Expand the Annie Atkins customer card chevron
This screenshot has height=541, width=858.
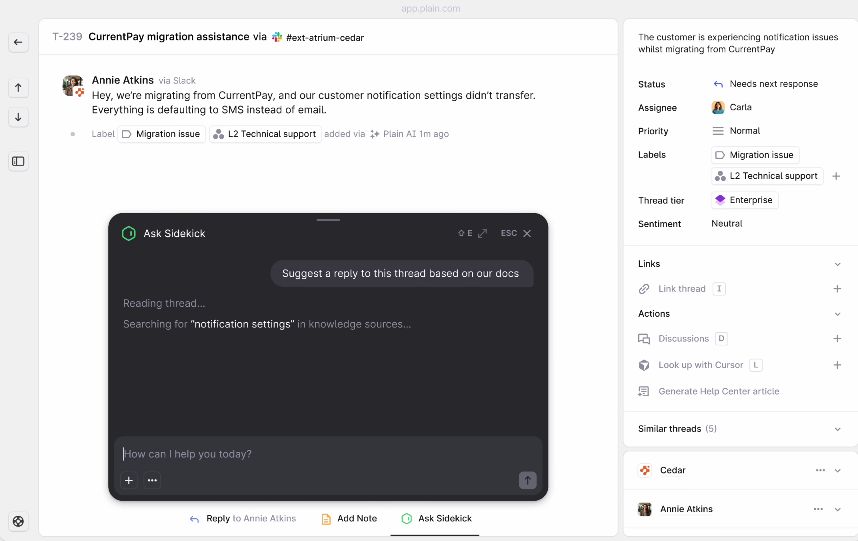tap(837, 509)
